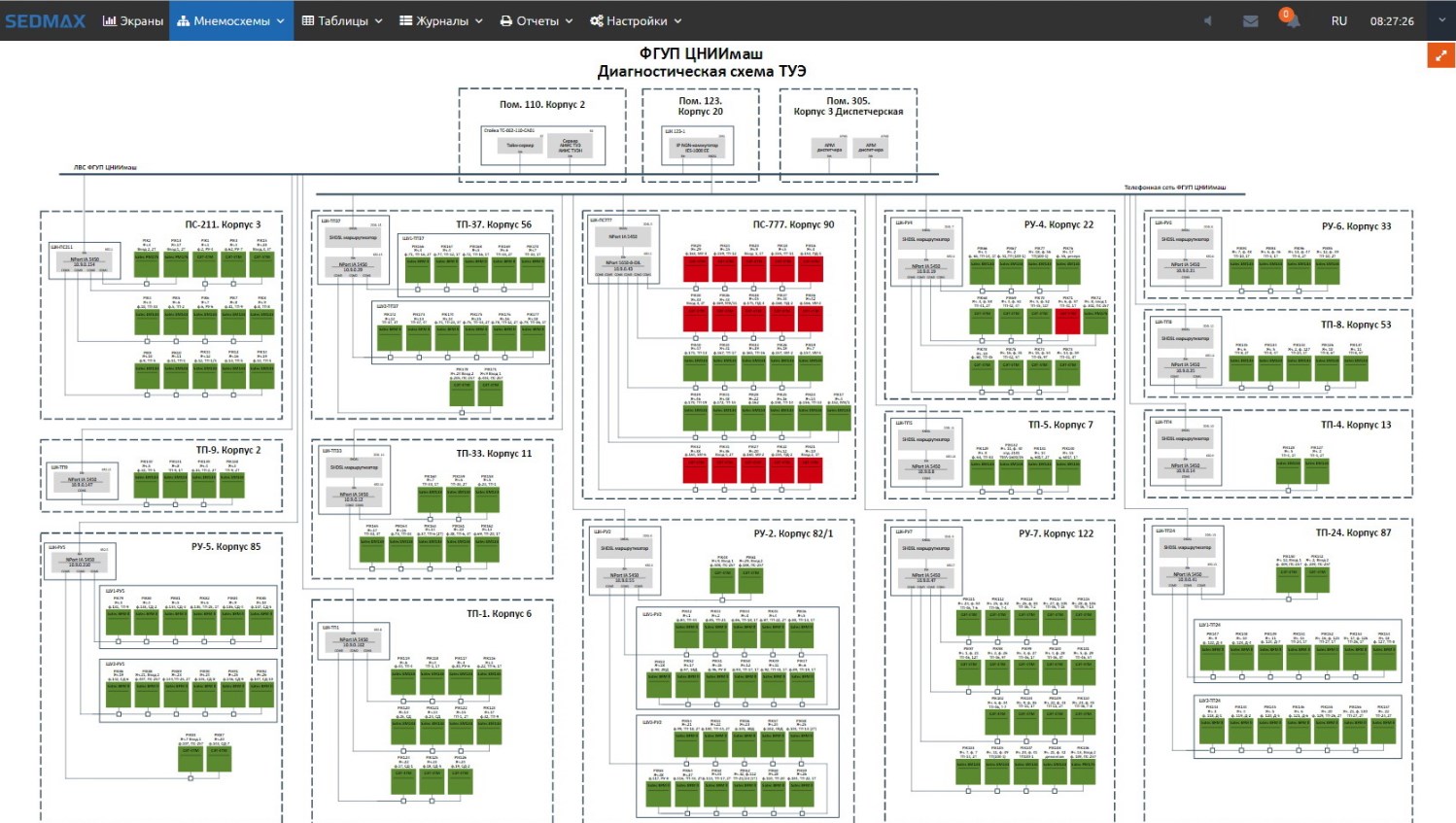Open the Отчеты reports menu
Viewport: 1456px width, 823px height.
tap(537, 20)
